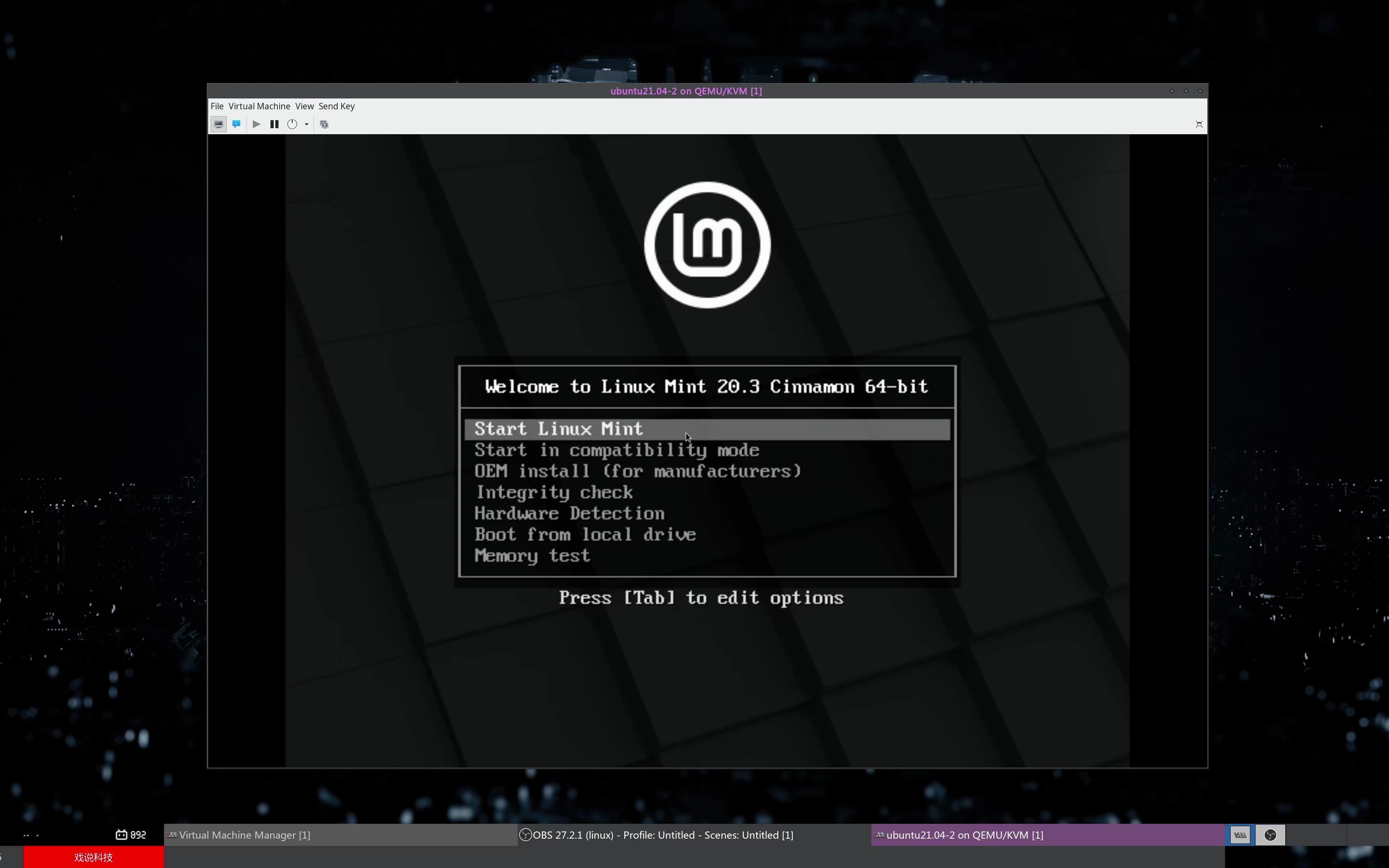Expand the shutdown options dropdown arrow
The width and height of the screenshot is (1389, 868).
[307, 124]
